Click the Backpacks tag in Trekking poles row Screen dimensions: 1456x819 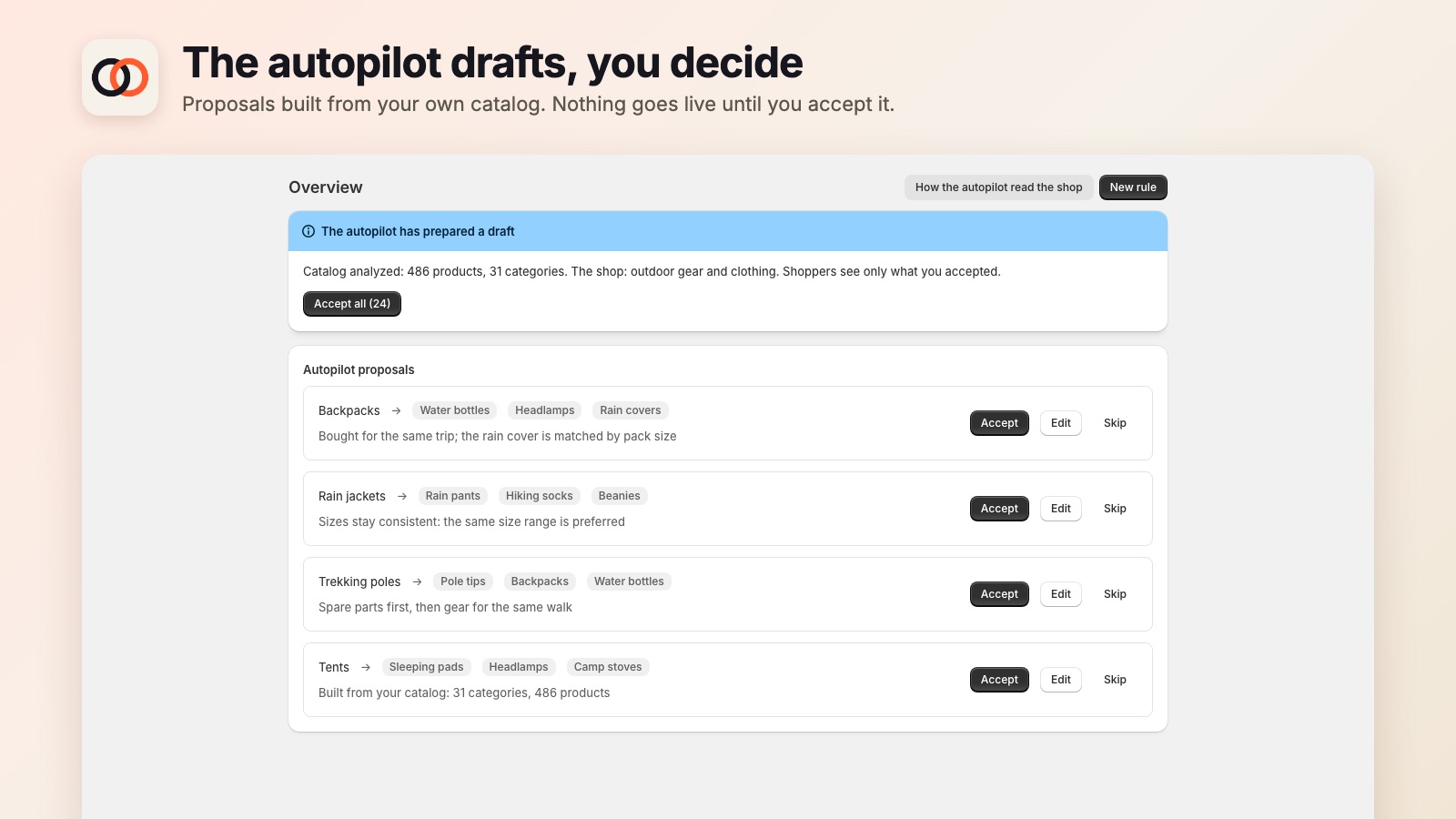point(540,581)
